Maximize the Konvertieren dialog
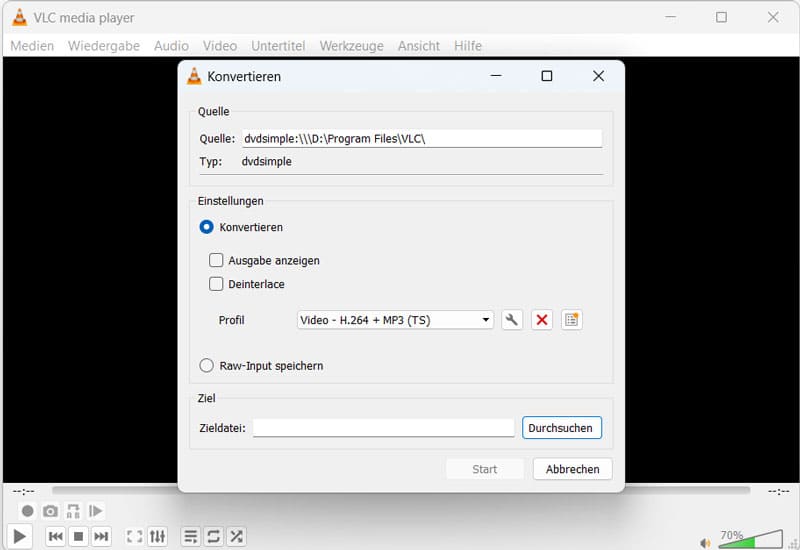 click(x=546, y=76)
